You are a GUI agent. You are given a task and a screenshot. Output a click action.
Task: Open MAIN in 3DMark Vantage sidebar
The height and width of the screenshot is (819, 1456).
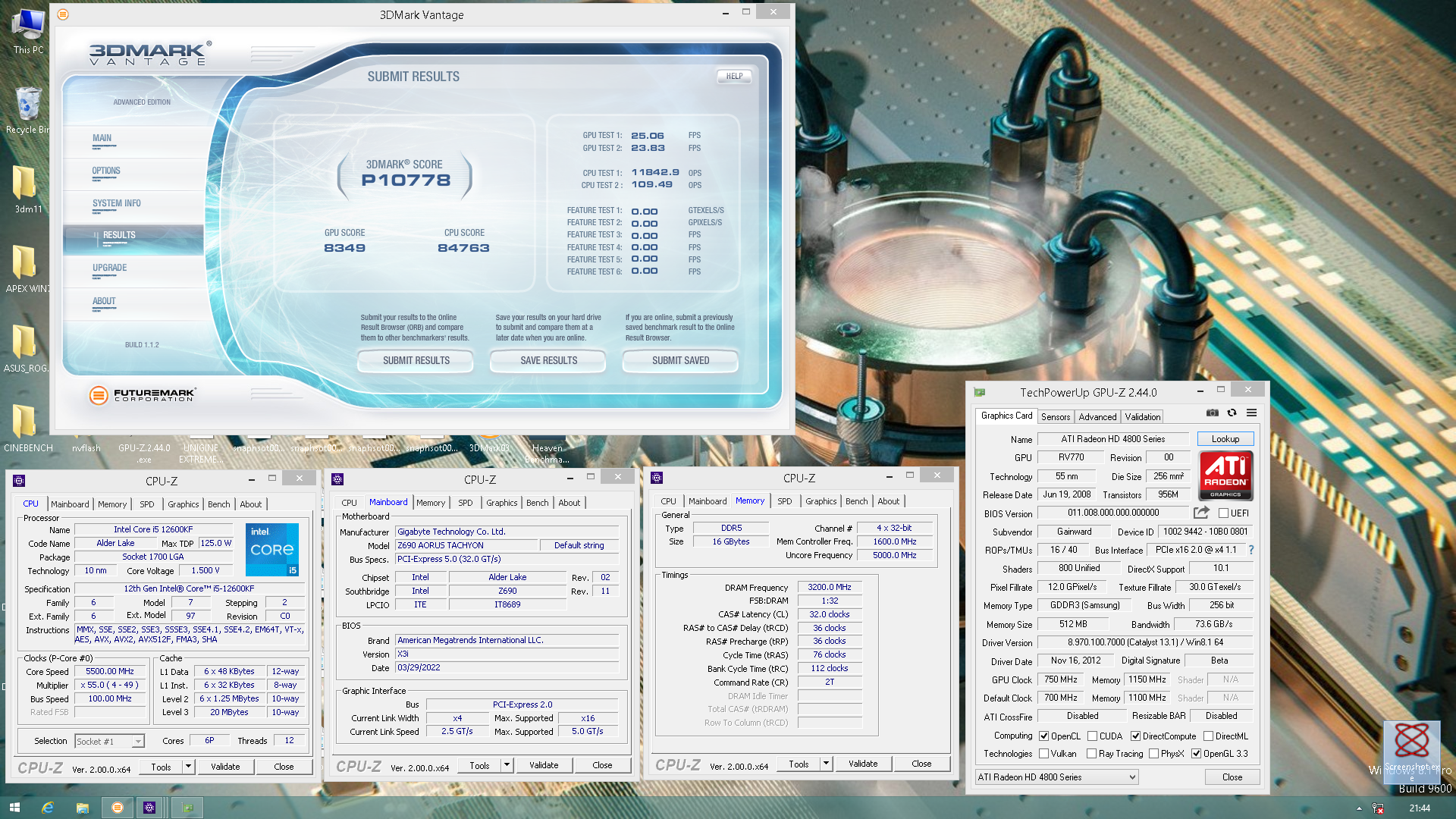click(102, 138)
